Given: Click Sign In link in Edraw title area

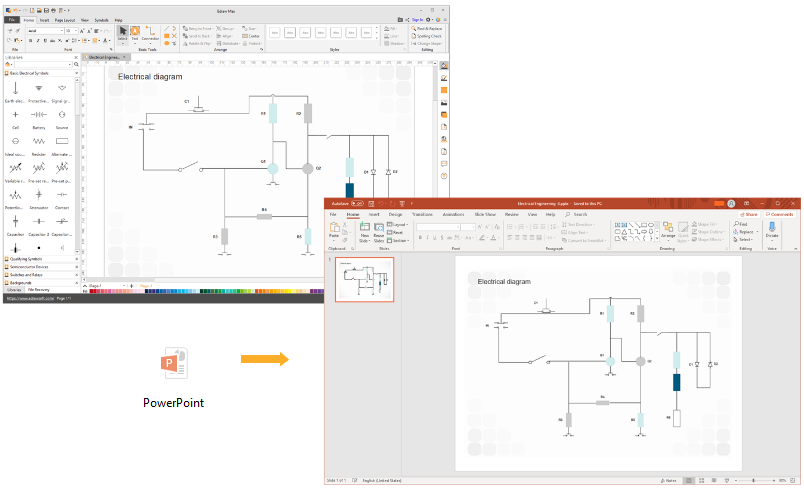Looking at the screenshot, I should 417,20.
